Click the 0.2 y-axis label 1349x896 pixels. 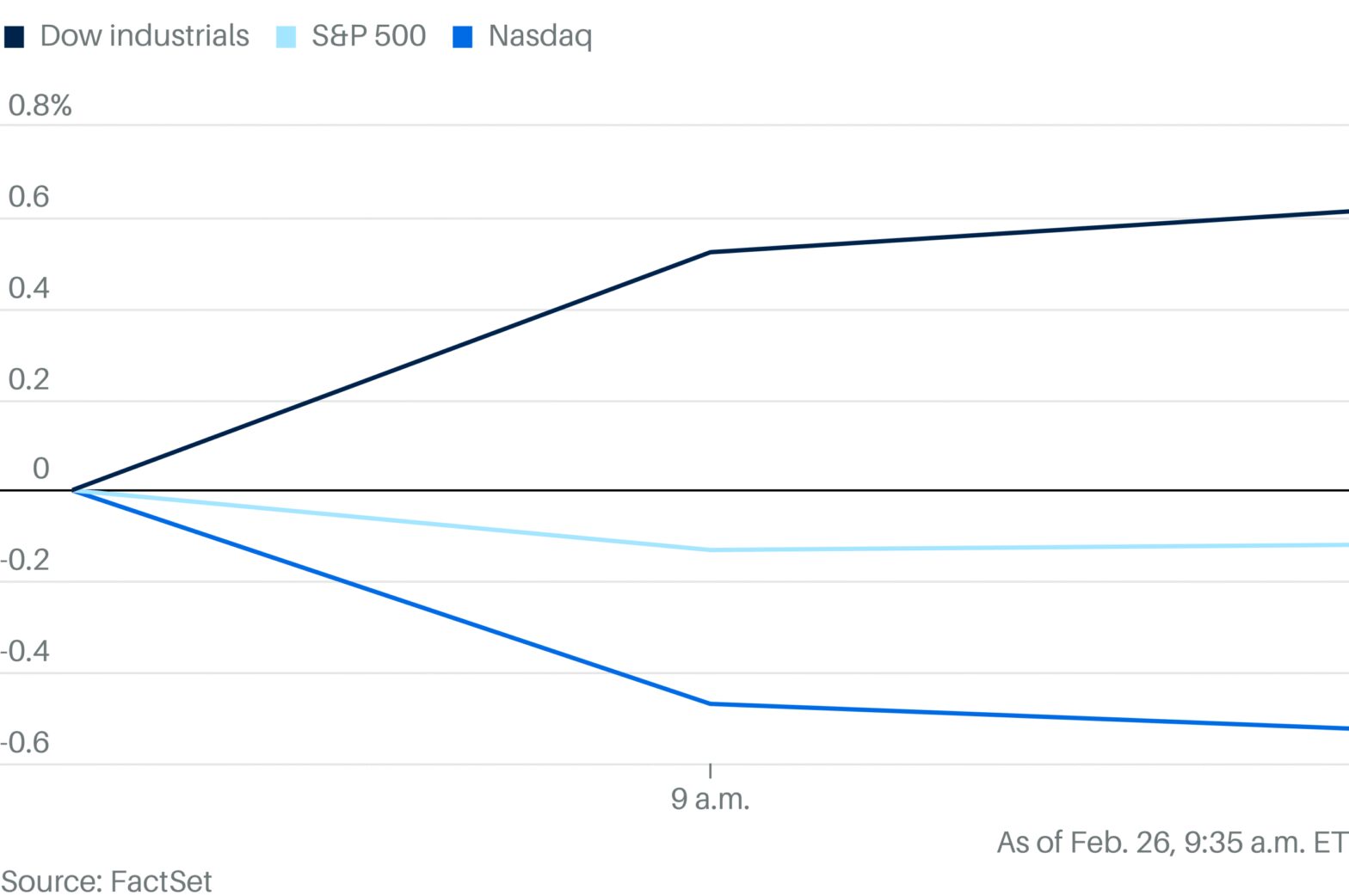(28, 379)
